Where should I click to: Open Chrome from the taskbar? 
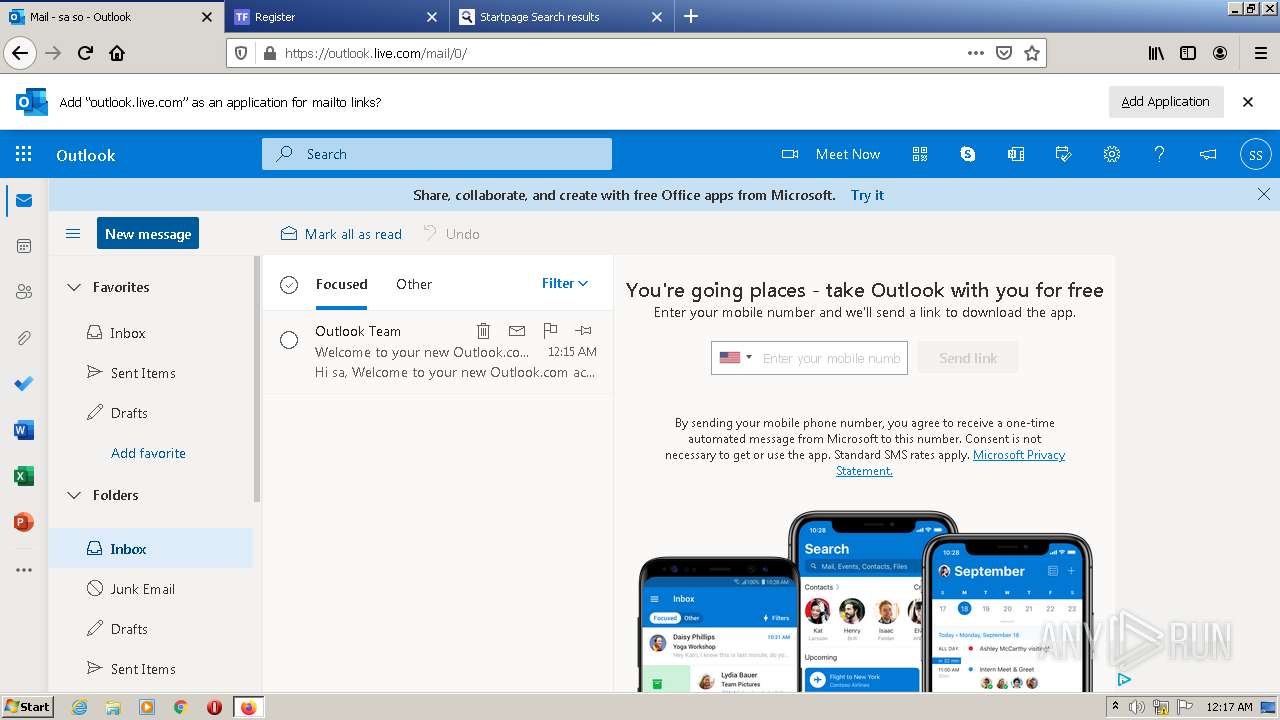click(x=181, y=707)
